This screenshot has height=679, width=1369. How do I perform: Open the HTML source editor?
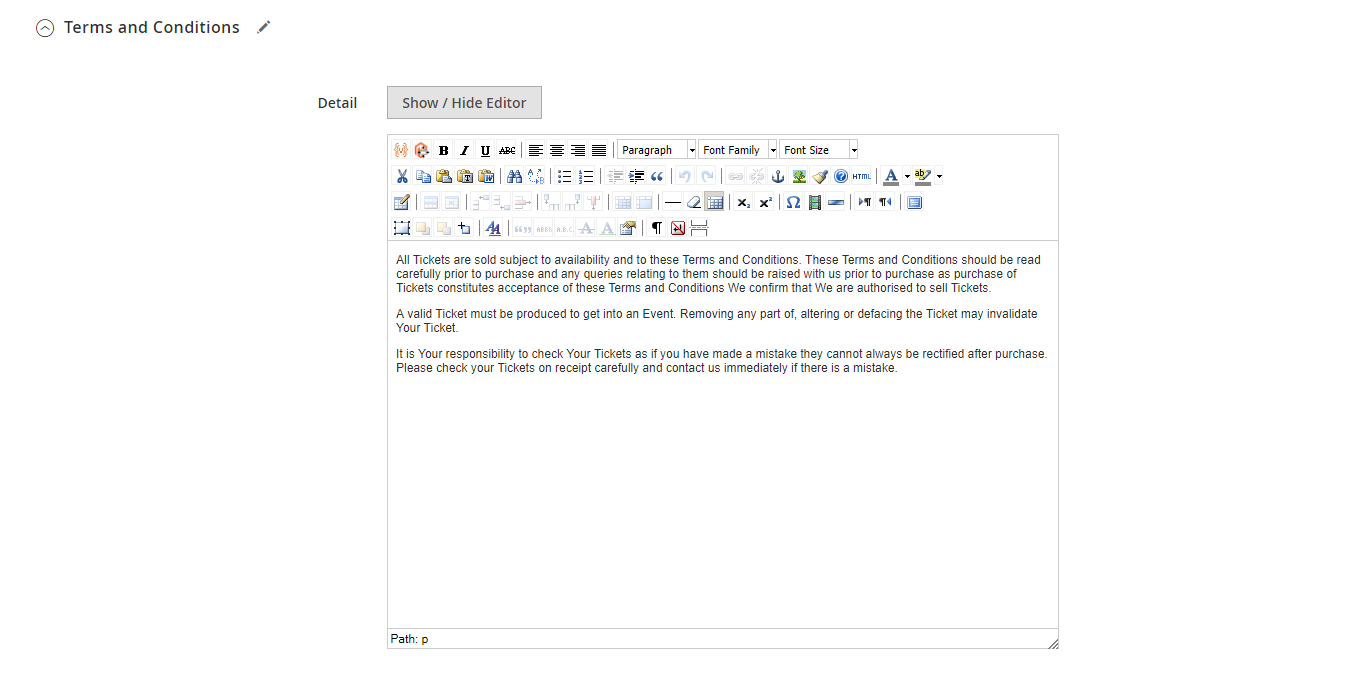coord(862,176)
